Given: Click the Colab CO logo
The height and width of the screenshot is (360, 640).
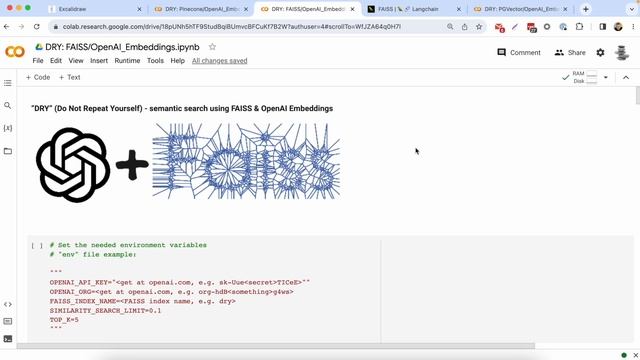Looking at the screenshot, I should (15, 52).
